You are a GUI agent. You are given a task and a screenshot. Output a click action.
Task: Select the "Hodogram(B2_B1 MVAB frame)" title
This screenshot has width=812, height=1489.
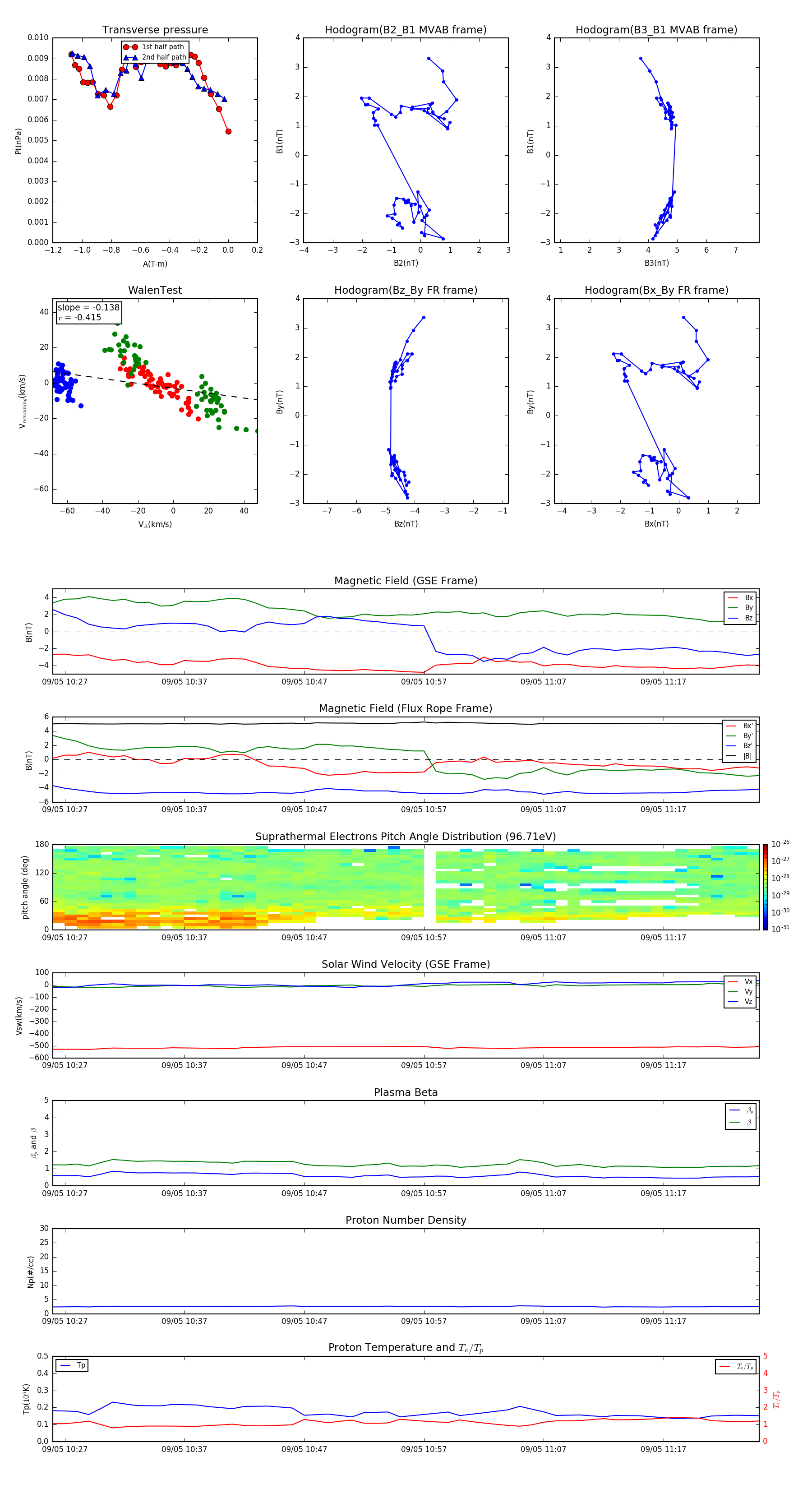point(406,30)
